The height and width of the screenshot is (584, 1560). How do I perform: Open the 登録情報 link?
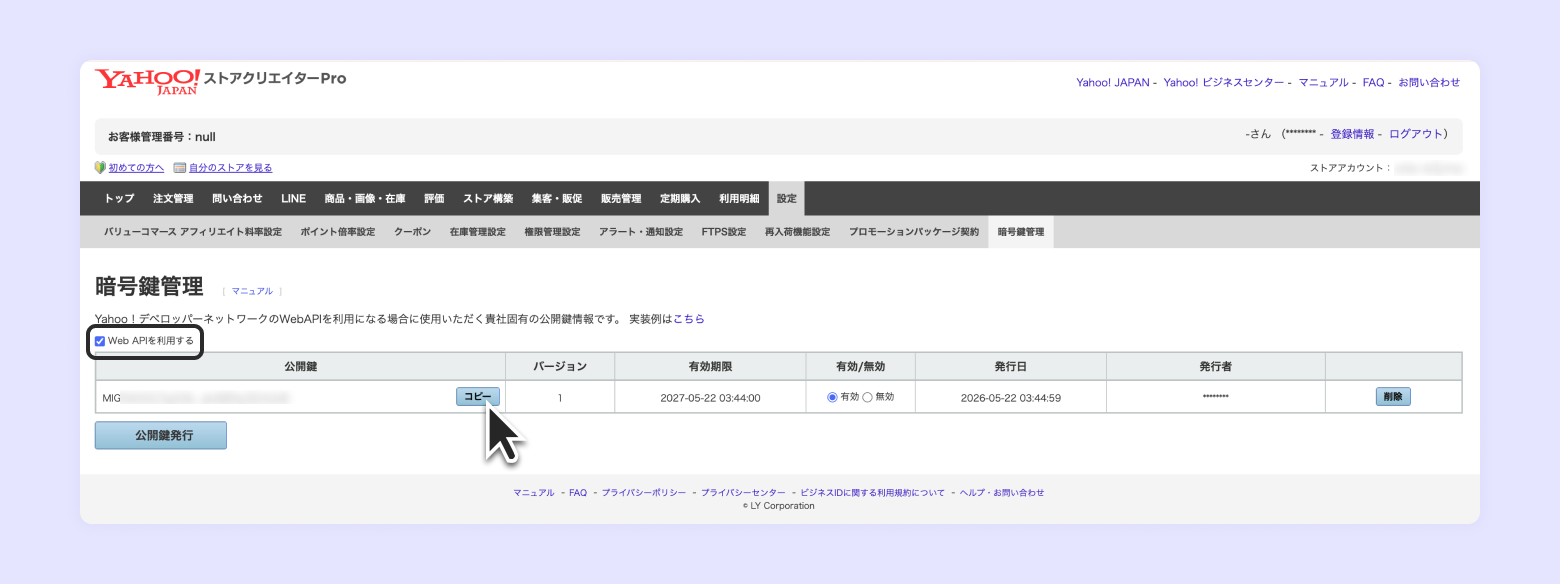pos(1352,134)
